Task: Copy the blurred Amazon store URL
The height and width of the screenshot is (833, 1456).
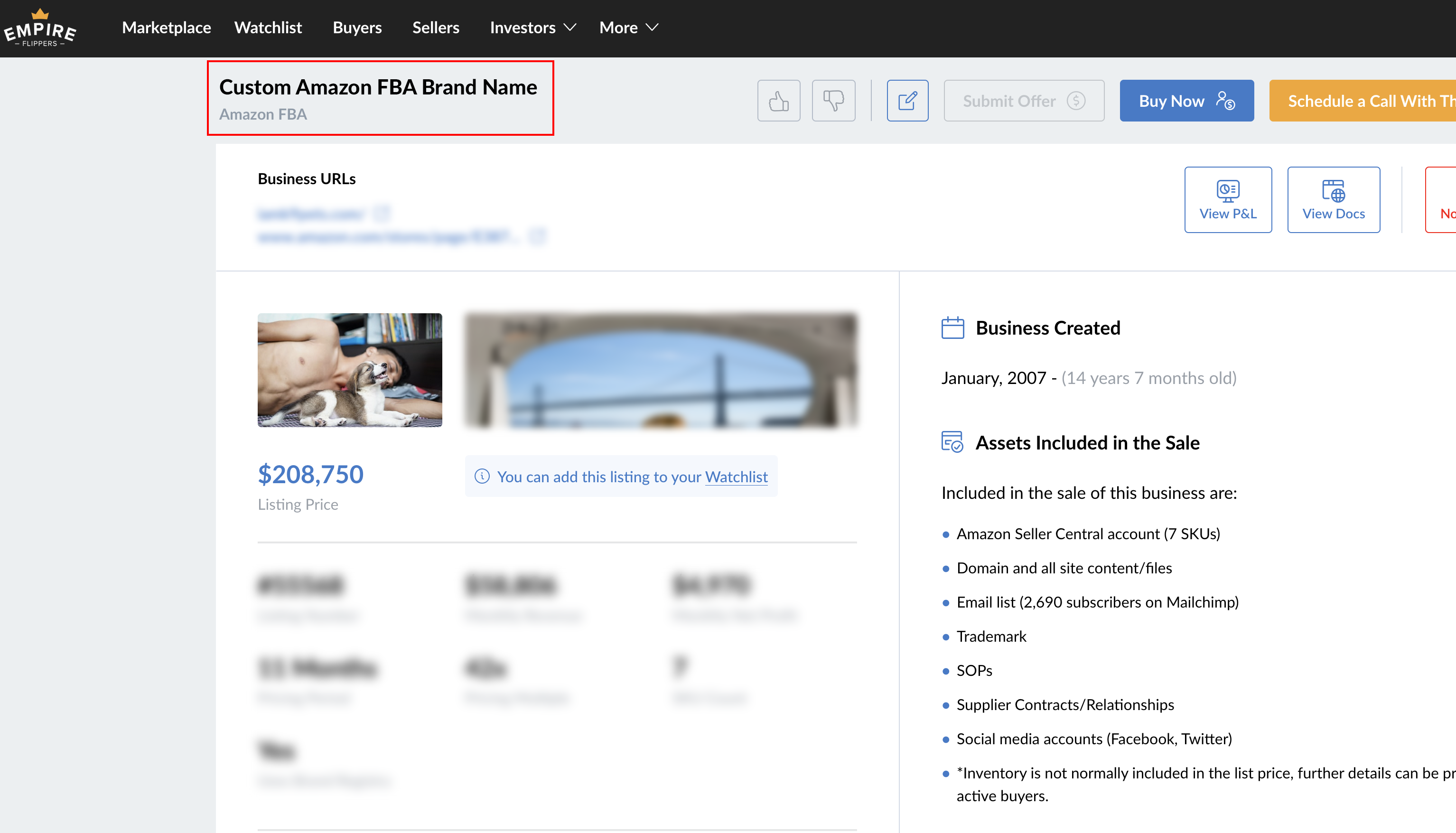Action: 537,236
